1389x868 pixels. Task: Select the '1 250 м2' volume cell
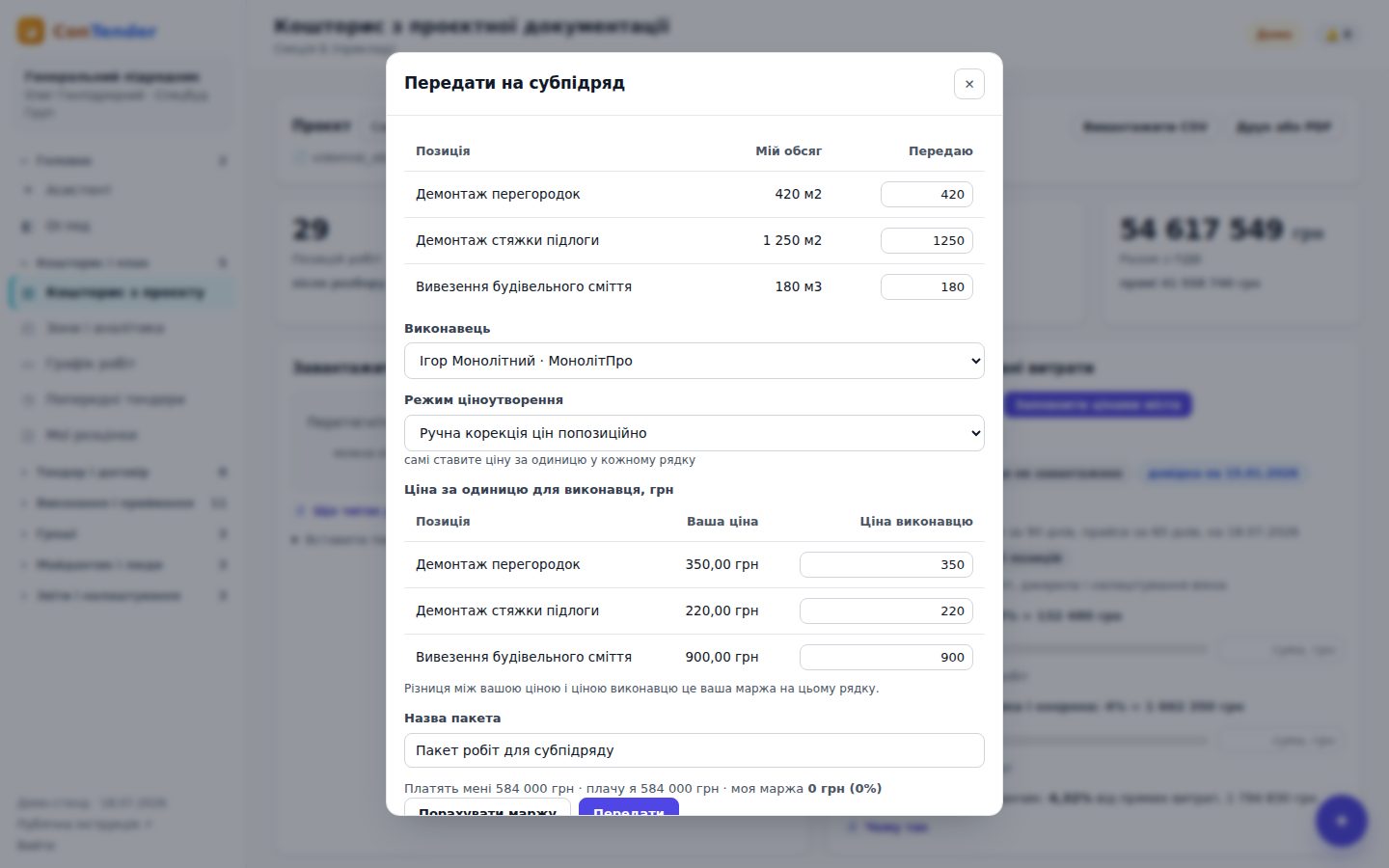(x=793, y=240)
